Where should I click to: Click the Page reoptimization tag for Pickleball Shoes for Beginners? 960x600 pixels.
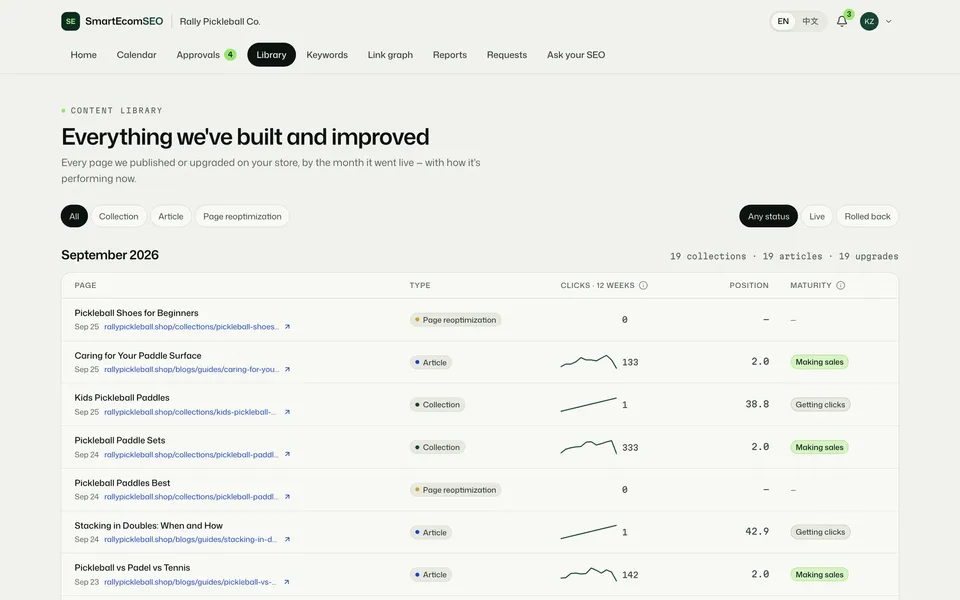tap(456, 320)
